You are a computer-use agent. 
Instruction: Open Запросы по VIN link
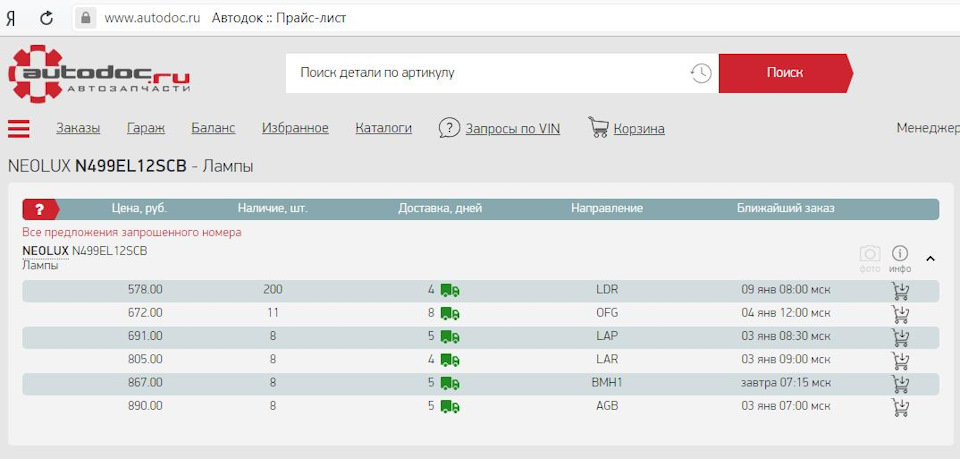pyautogui.click(x=512, y=129)
